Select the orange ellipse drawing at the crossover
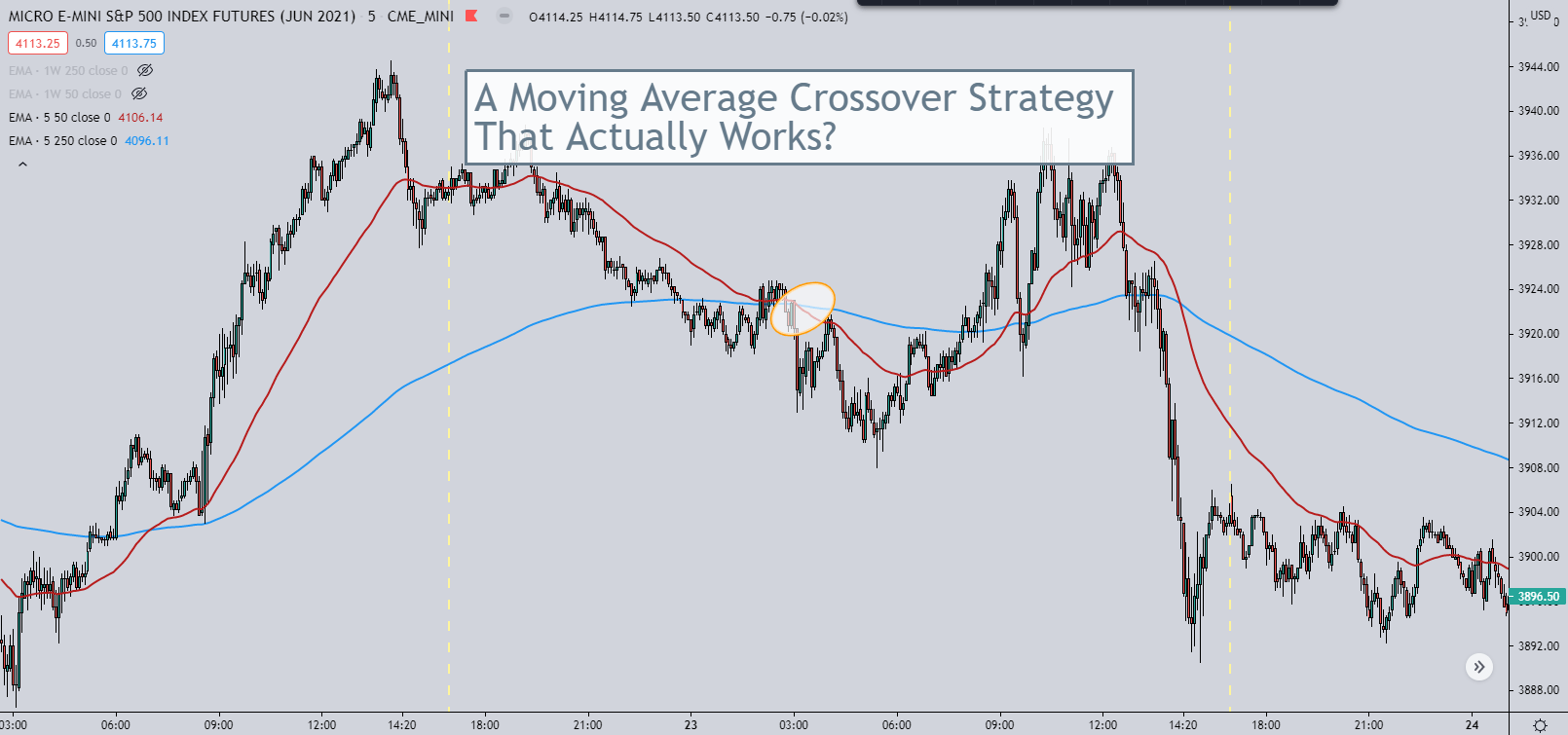Screen dimensions: 1568x735 (x=803, y=309)
